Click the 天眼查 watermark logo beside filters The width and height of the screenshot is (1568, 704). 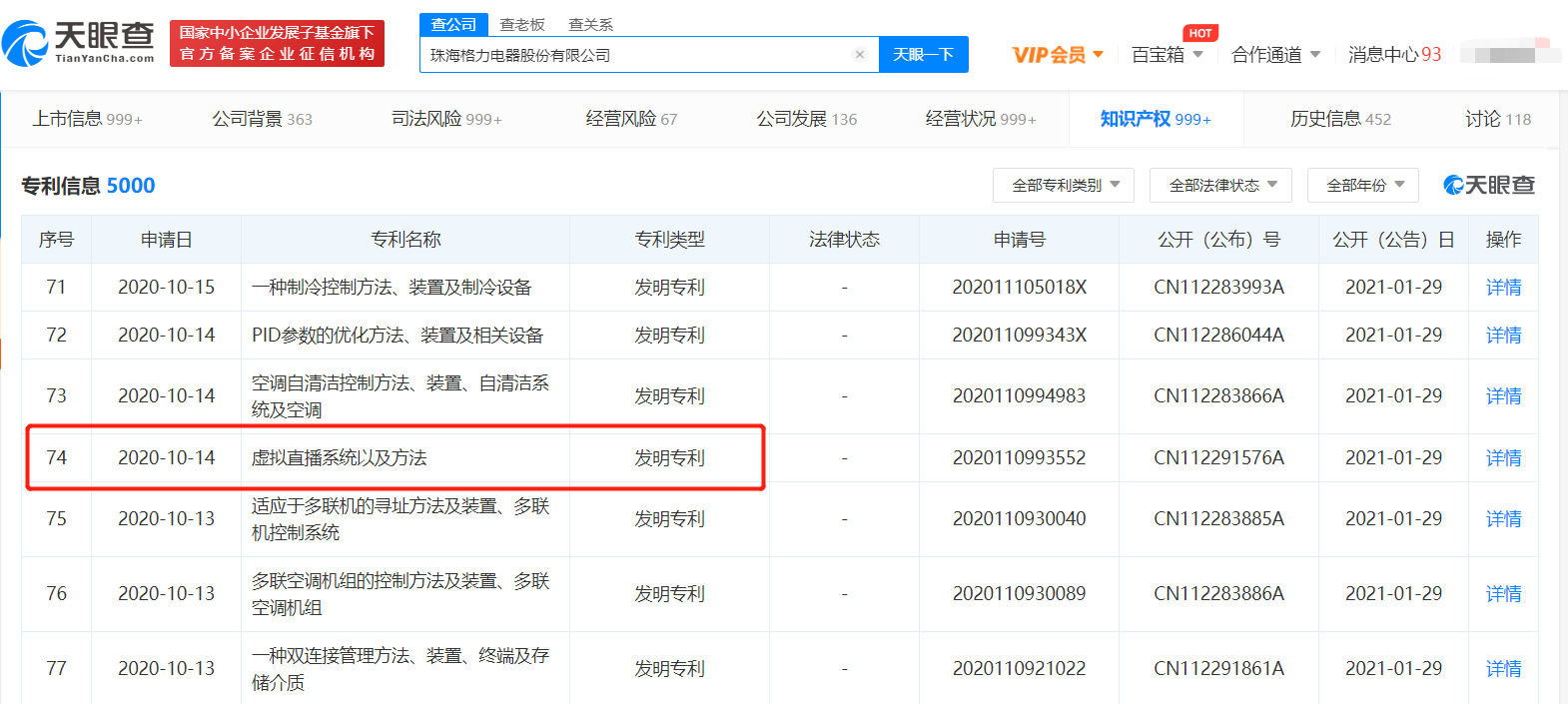(1488, 185)
